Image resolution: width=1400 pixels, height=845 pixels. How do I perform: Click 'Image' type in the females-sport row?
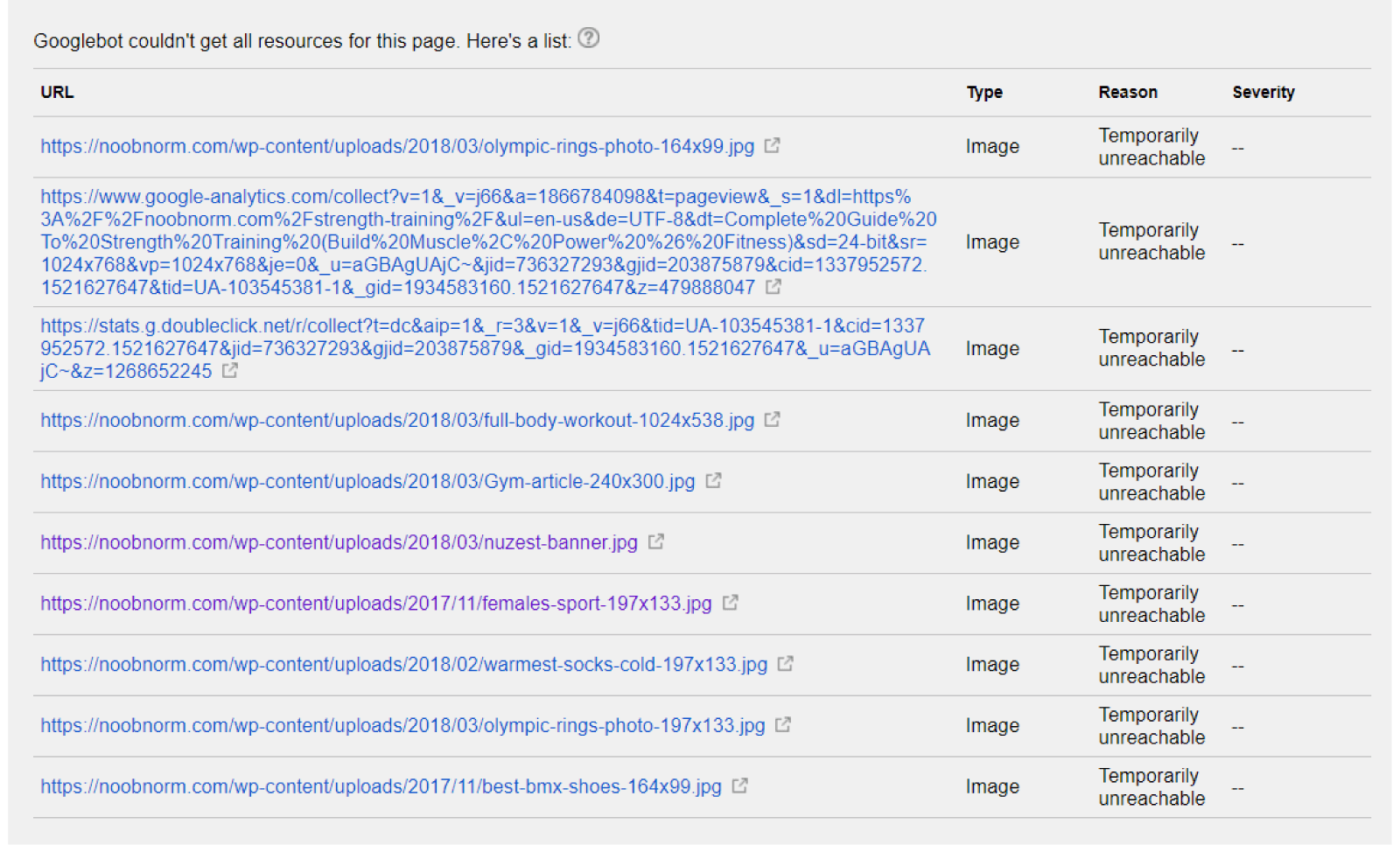coord(992,604)
